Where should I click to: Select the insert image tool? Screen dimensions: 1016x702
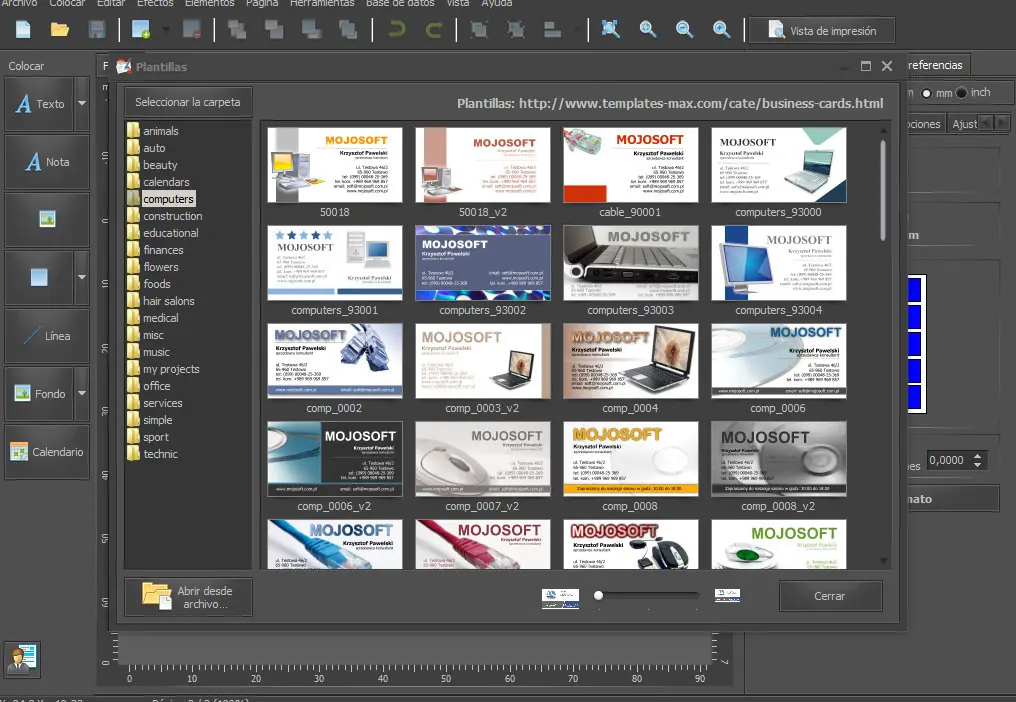(x=46, y=219)
